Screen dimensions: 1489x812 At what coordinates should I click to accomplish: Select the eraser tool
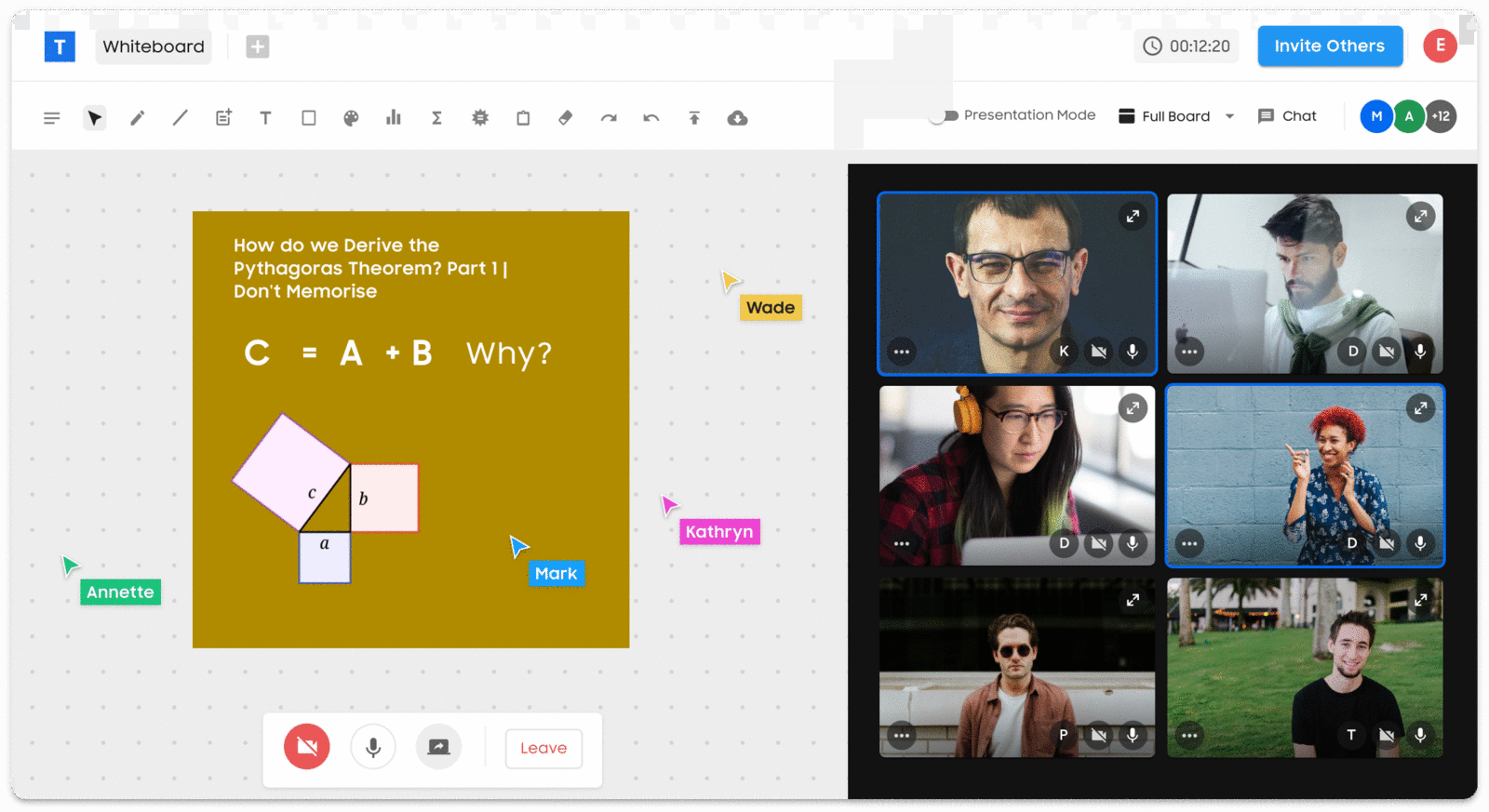[x=565, y=118]
